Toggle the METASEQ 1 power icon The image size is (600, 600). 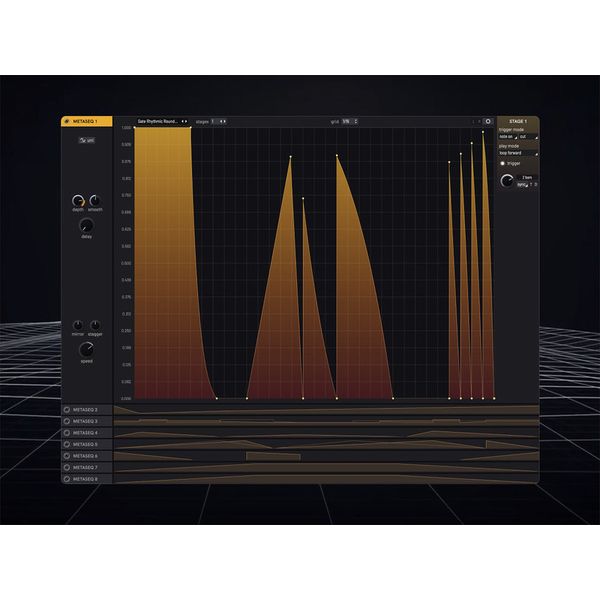67,121
